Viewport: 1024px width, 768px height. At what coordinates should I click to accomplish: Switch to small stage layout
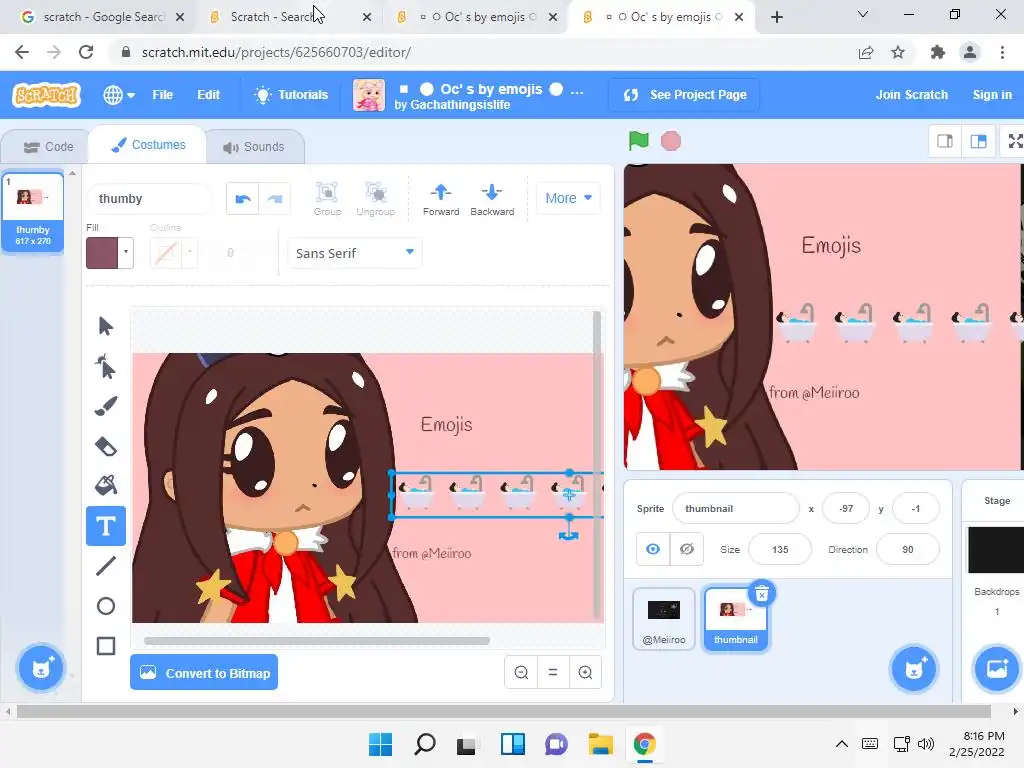944,141
